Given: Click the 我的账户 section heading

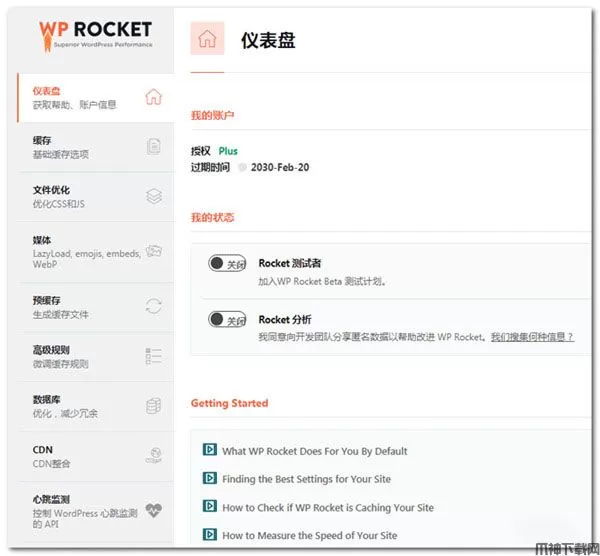Looking at the screenshot, I should pos(213,115).
